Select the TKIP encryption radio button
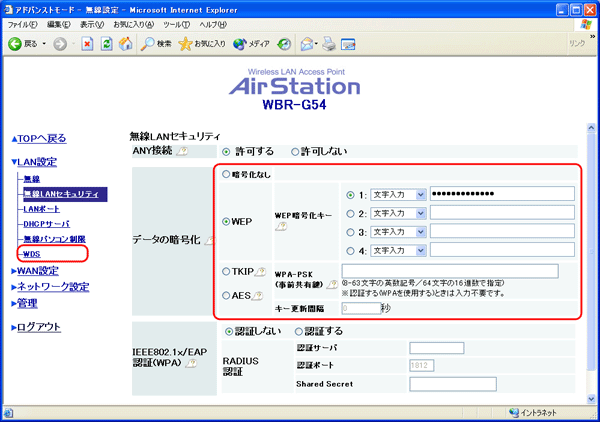Image resolution: width=600 pixels, height=422 pixels. coord(226,272)
